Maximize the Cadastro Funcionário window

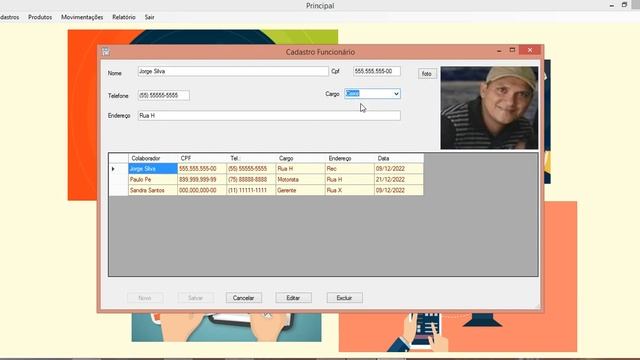[512, 50]
